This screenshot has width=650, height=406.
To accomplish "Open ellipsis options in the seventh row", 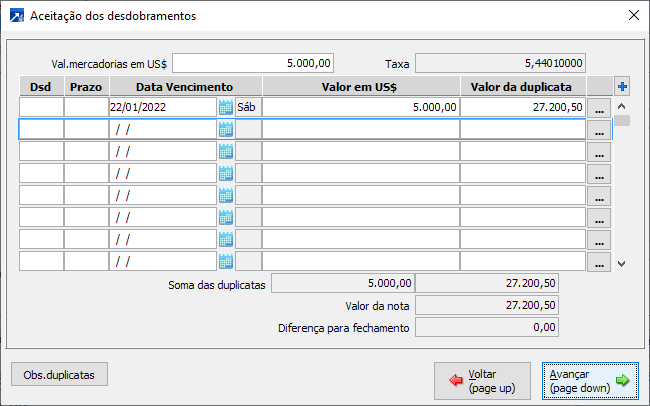I will [x=599, y=239].
